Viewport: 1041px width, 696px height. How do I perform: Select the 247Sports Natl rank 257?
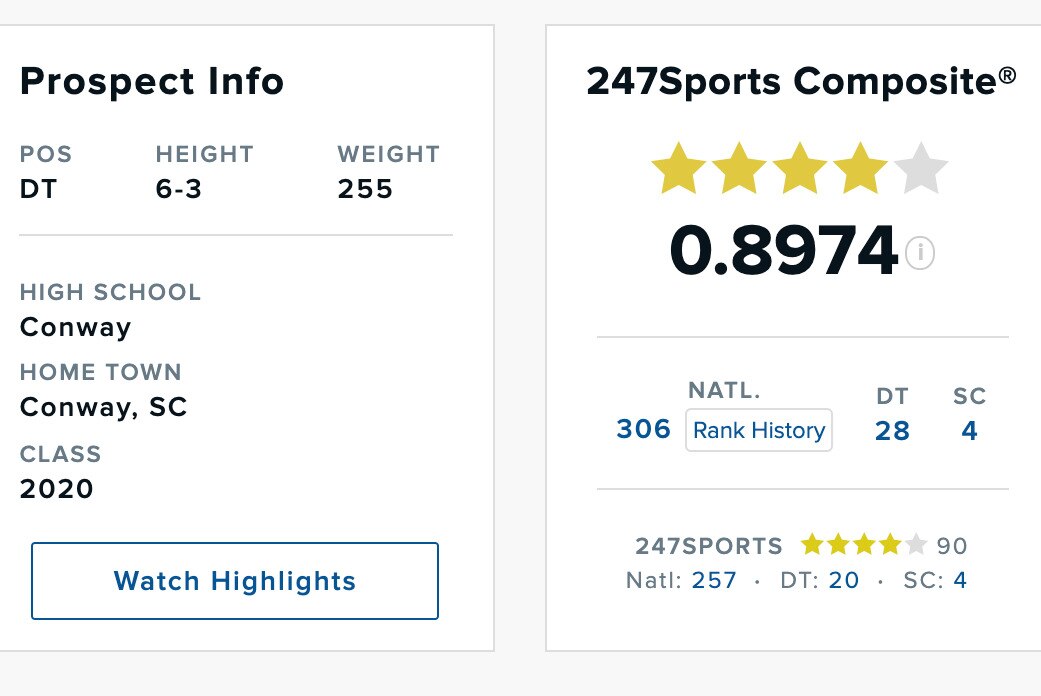(714, 580)
